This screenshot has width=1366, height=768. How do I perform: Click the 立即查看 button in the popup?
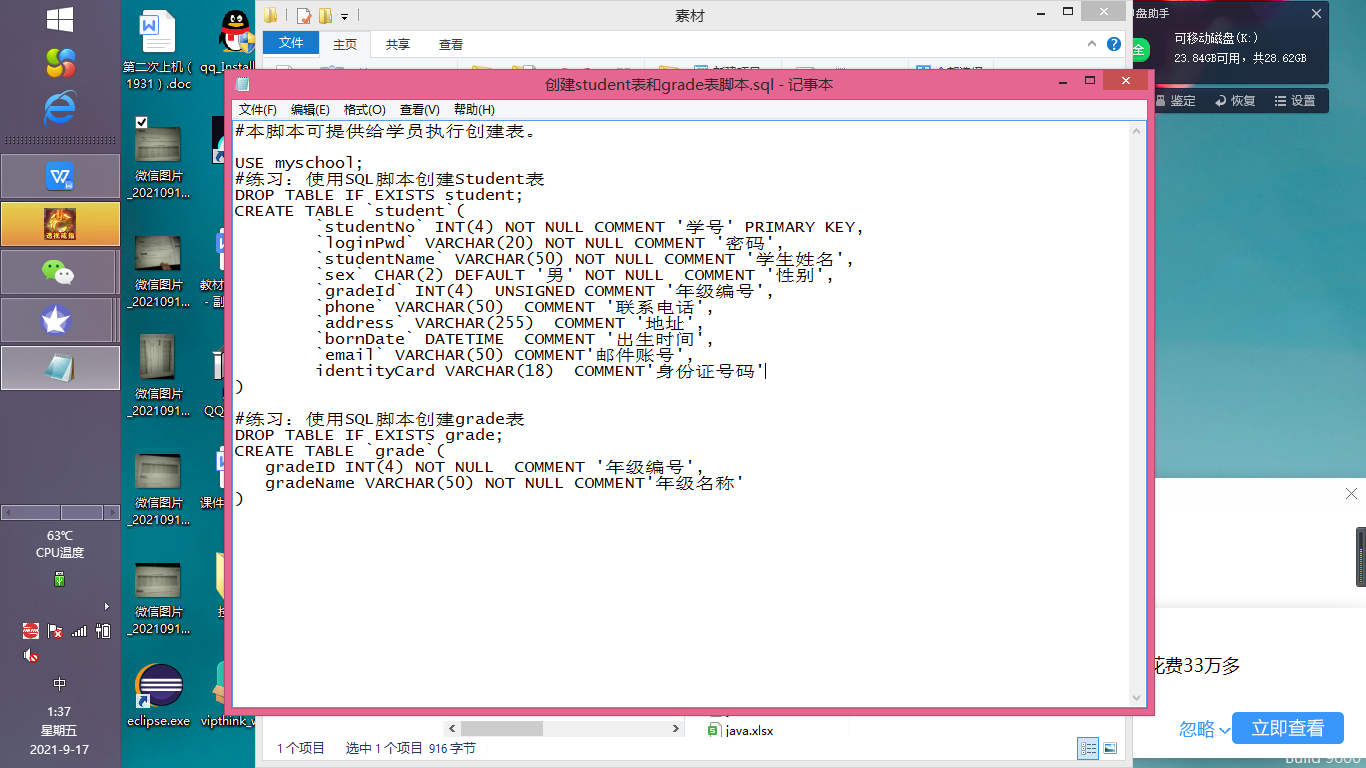(1287, 728)
